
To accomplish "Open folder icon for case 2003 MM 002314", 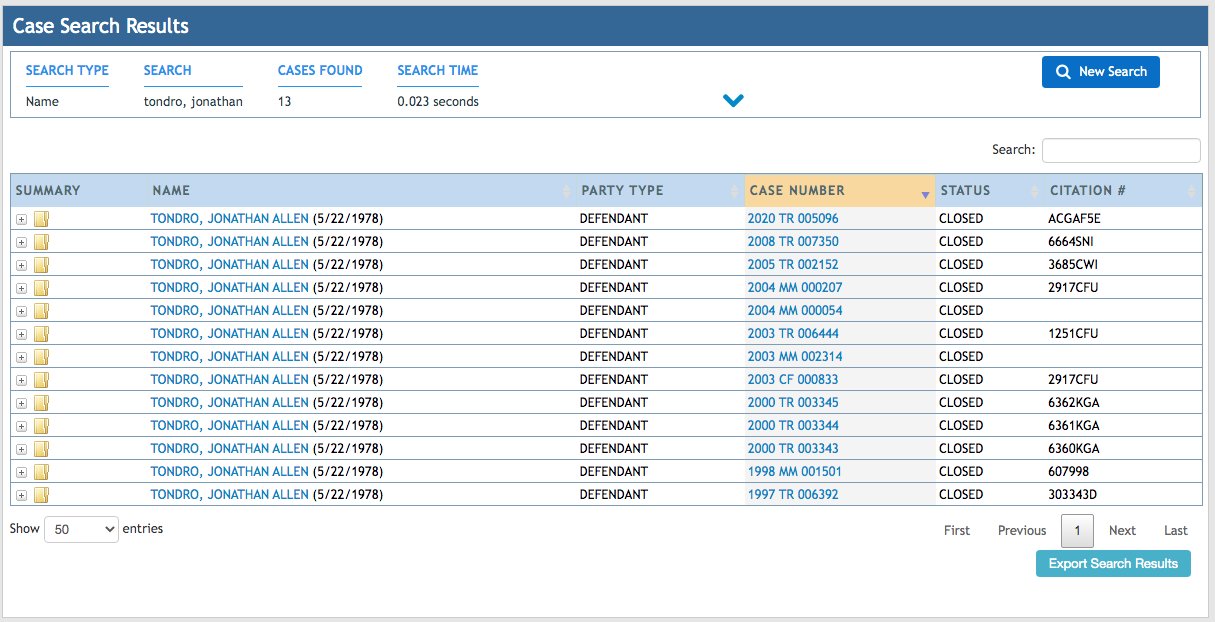I will click(x=41, y=356).
